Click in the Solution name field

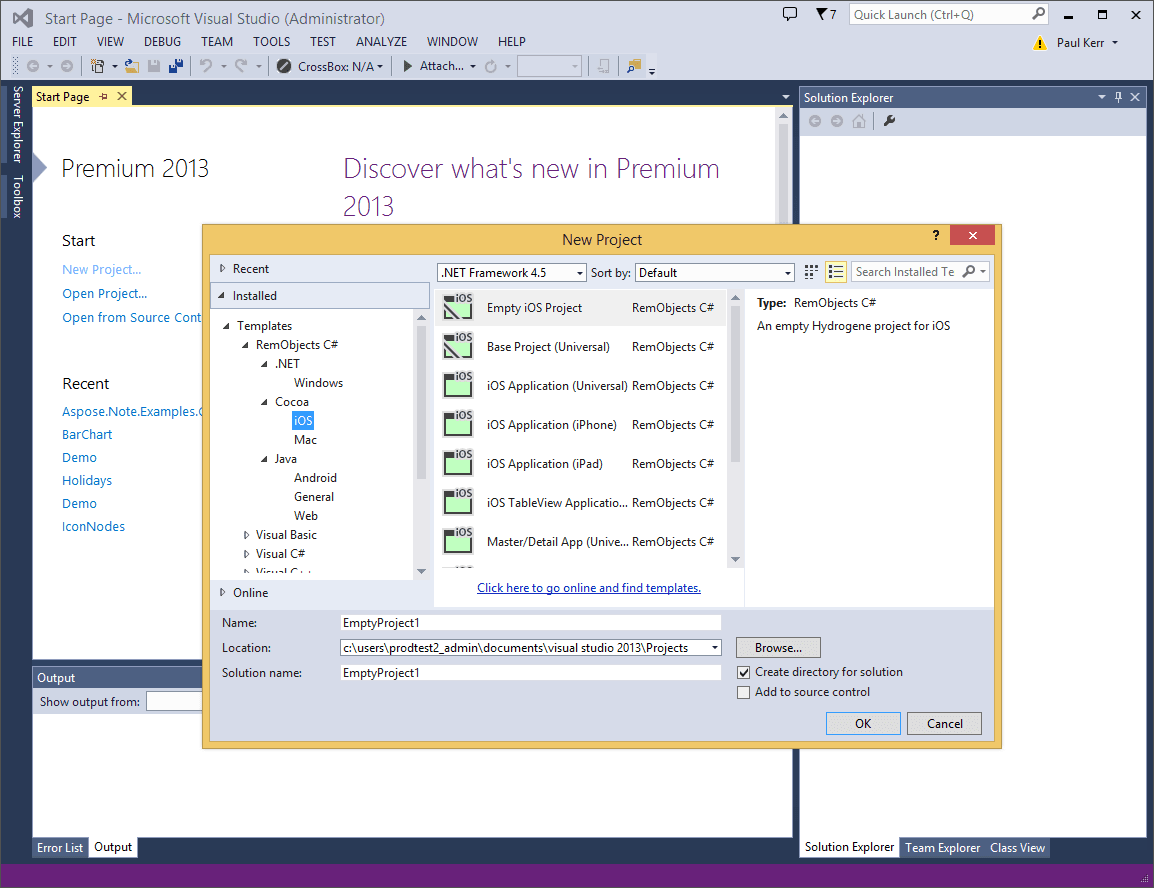(x=531, y=673)
